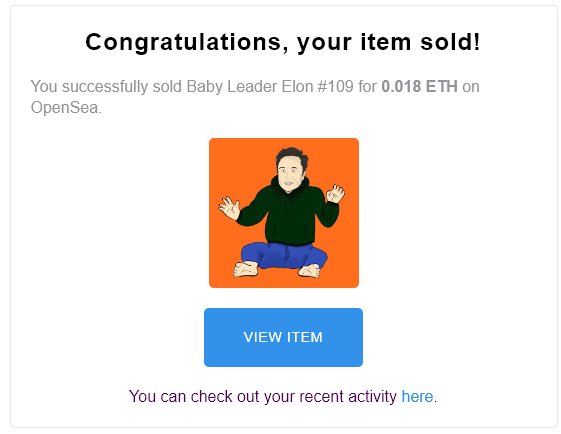561x434 pixels.
Task: Click the blue VIEW ITEM button
Action: tap(283, 337)
